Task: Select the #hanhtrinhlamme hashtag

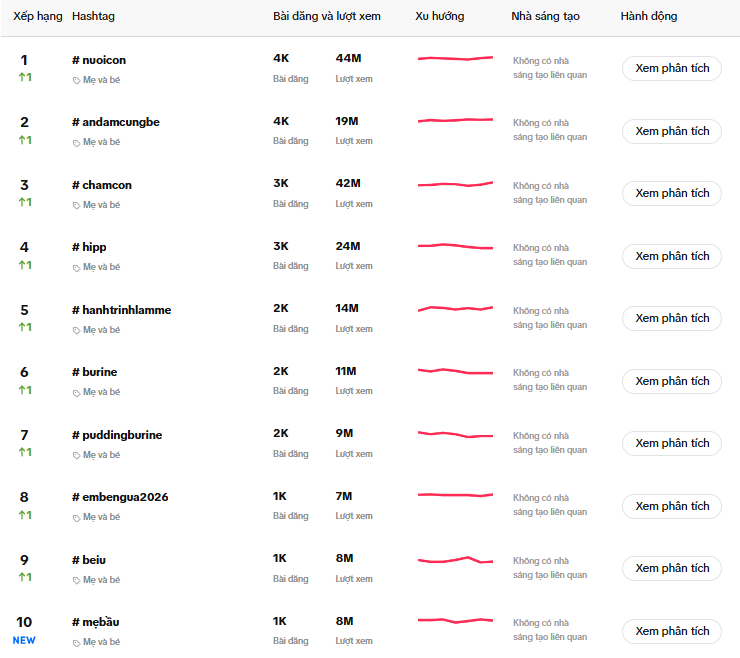Action: click(x=121, y=310)
